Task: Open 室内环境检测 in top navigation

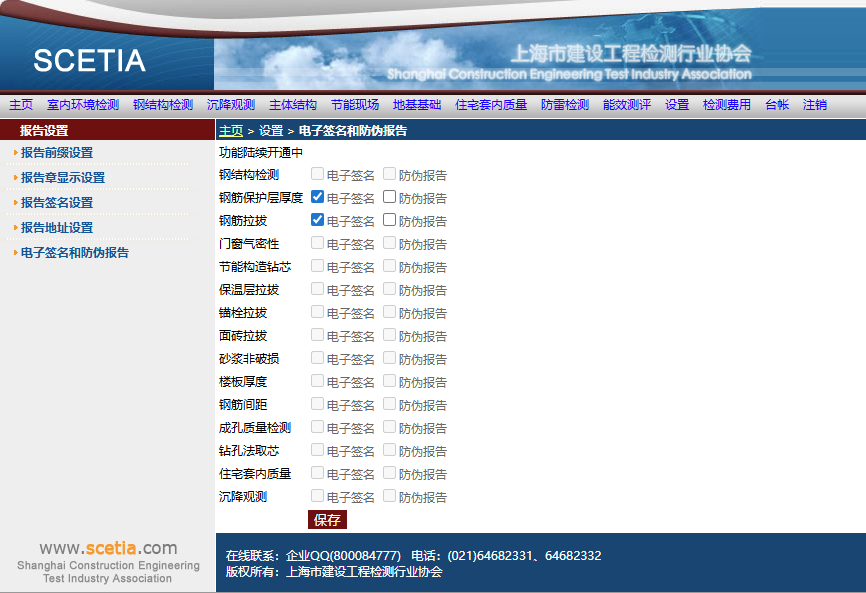Action: point(83,105)
